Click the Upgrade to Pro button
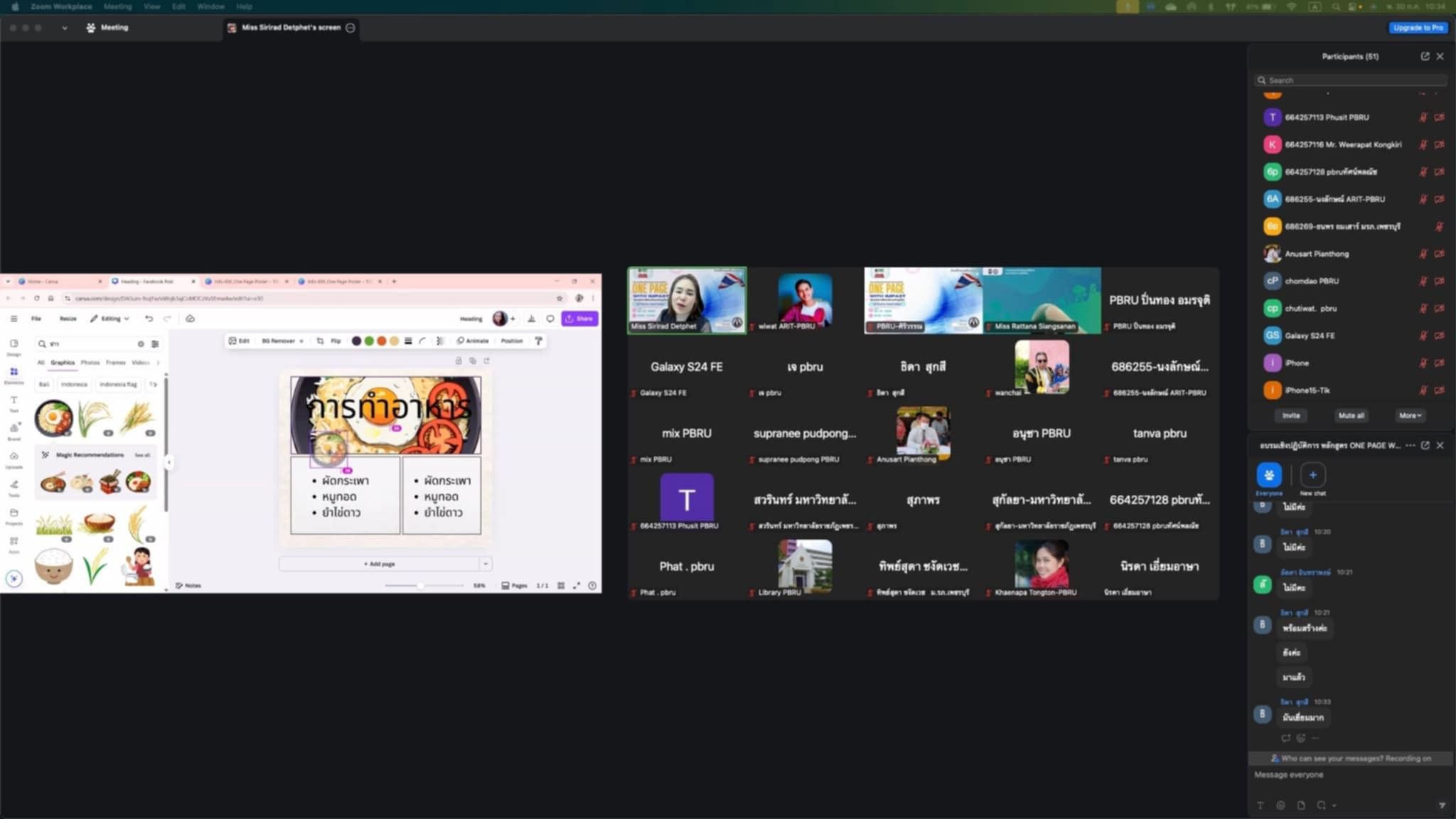1456x819 pixels. (x=1418, y=28)
